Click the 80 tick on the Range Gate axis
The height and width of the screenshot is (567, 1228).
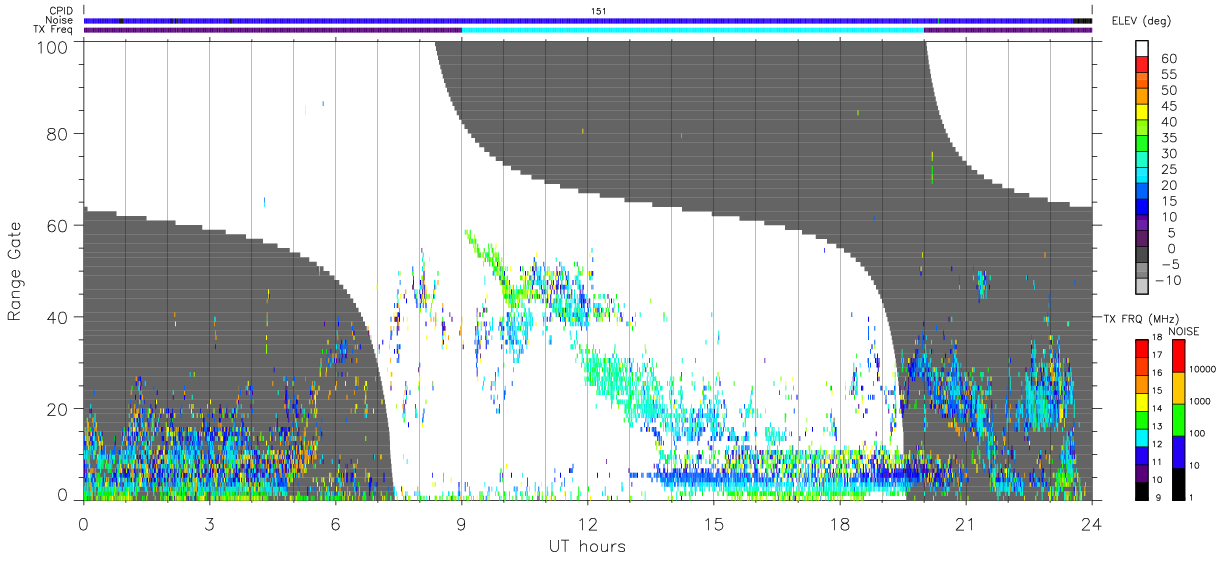point(59,133)
